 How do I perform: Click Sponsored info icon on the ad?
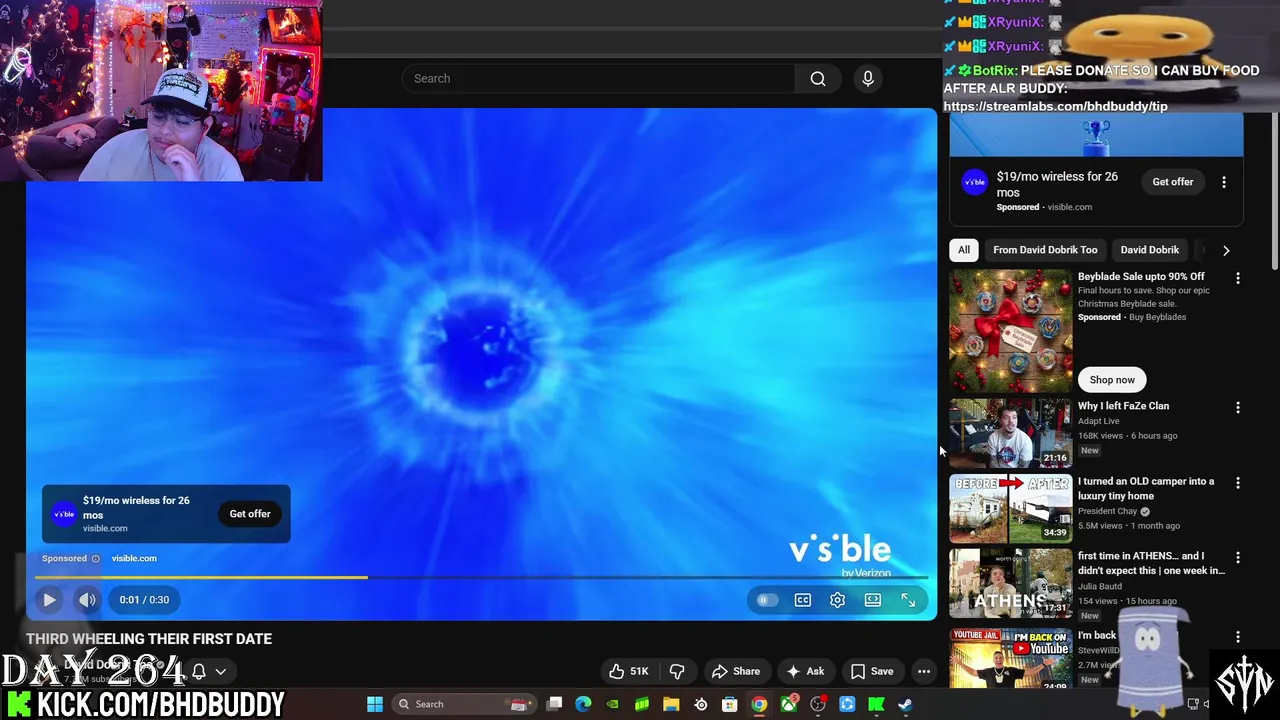(96, 558)
